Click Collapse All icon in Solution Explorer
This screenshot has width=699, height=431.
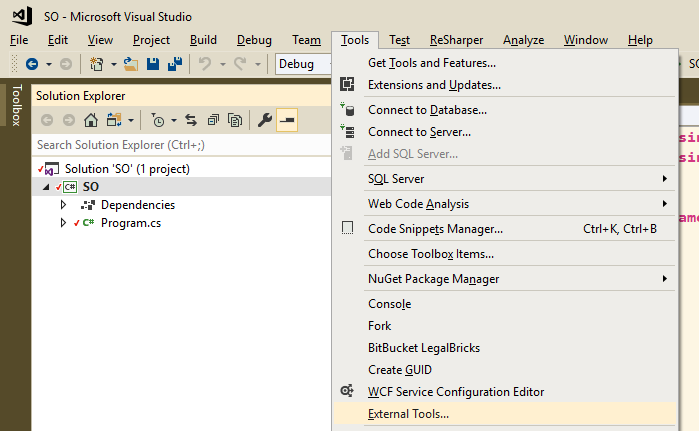click(x=213, y=120)
